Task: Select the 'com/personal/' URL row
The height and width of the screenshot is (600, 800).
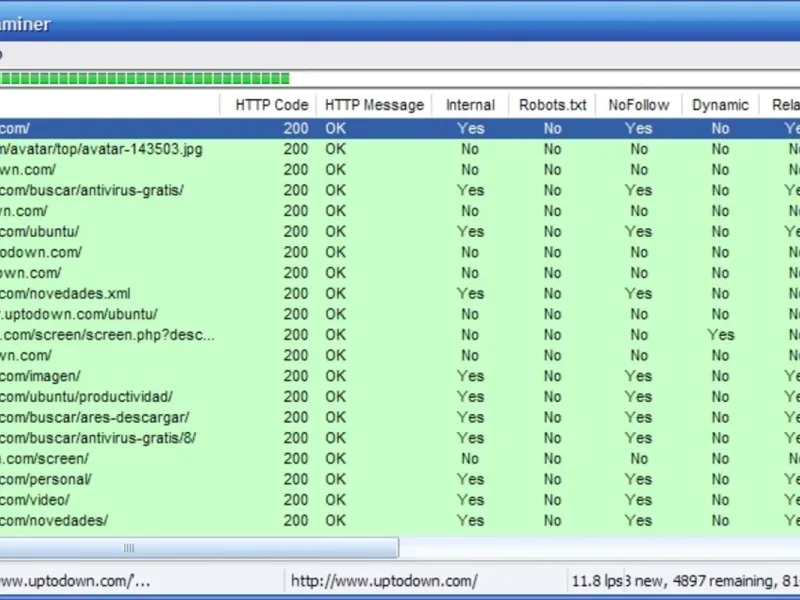Action: pos(400,479)
